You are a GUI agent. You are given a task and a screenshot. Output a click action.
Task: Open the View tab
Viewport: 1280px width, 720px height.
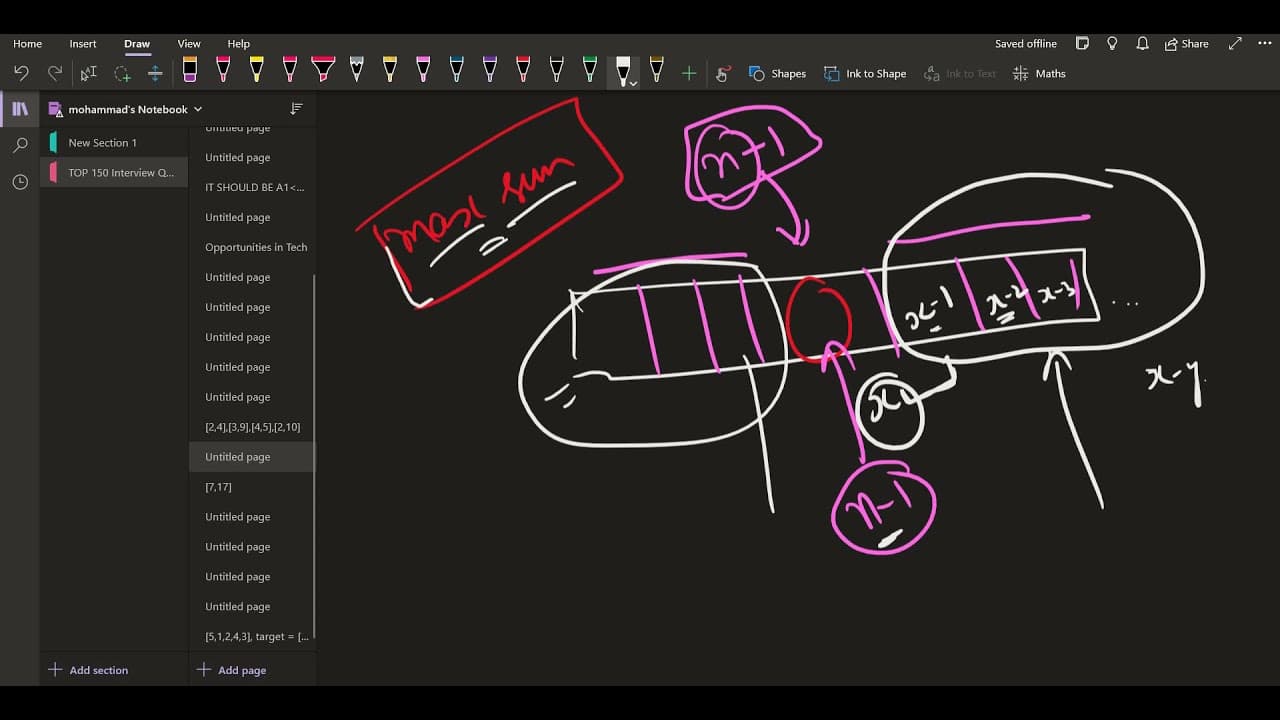coord(189,44)
